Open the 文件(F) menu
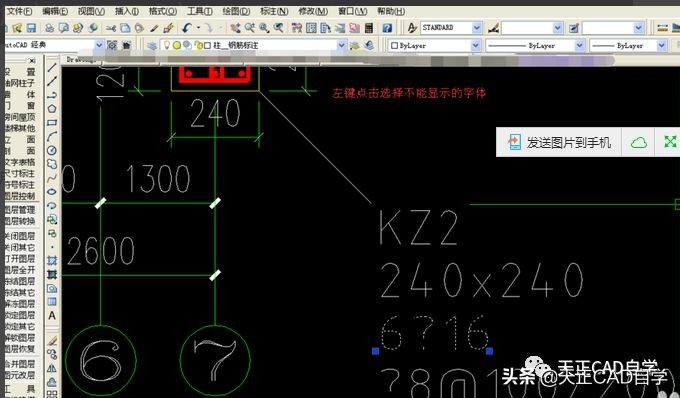Image resolution: width=680 pixels, height=398 pixels. point(20,11)
